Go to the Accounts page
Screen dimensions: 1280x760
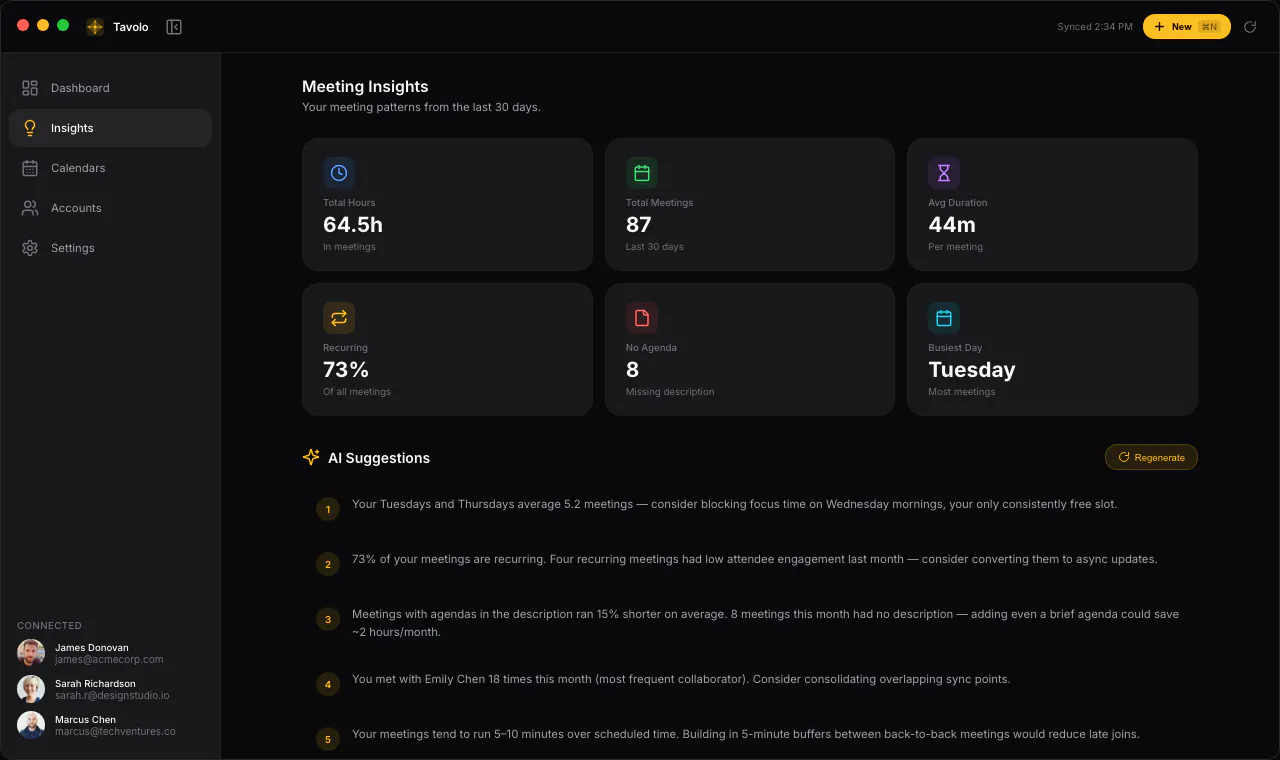[x=110, y=208]
